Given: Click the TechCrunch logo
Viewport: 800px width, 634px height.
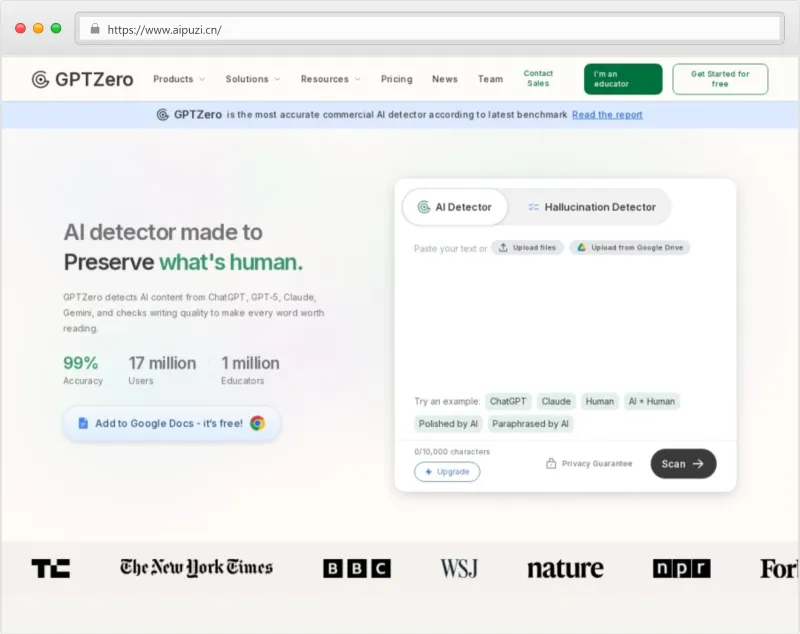Looking at the screenshot, I should 51,568.
